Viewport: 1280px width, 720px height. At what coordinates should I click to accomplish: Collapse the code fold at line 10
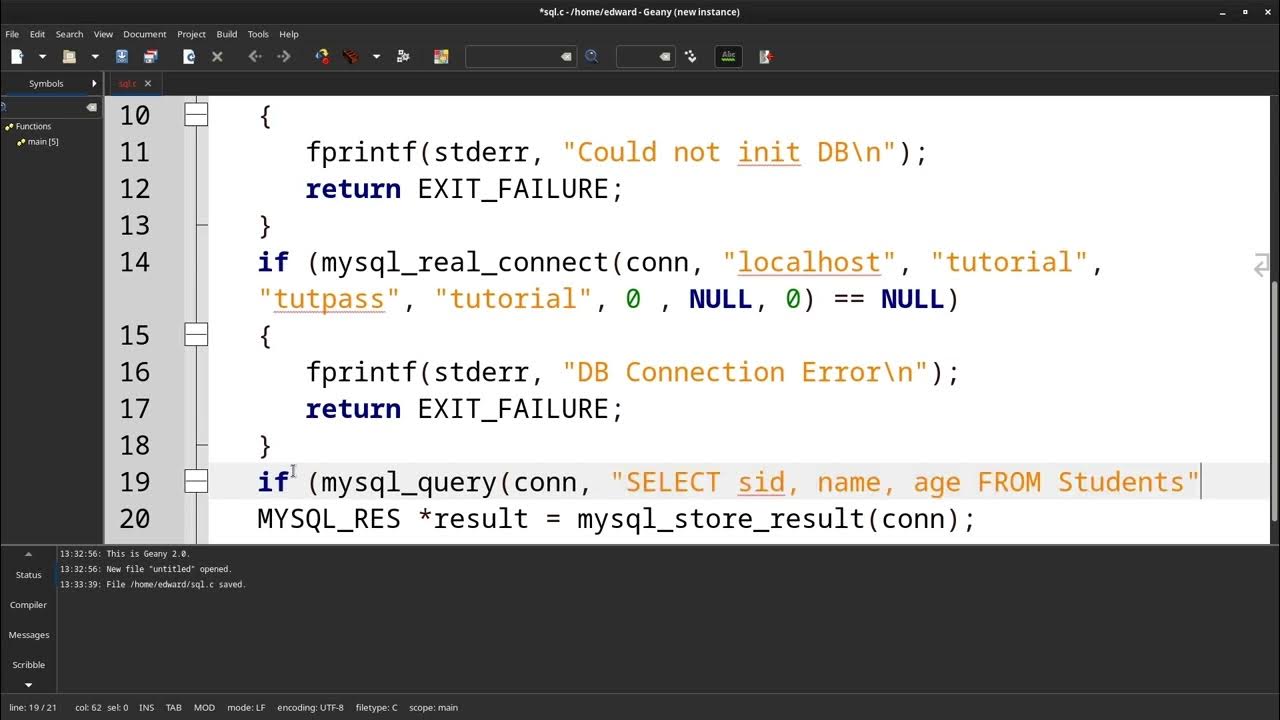pos(196,115)
